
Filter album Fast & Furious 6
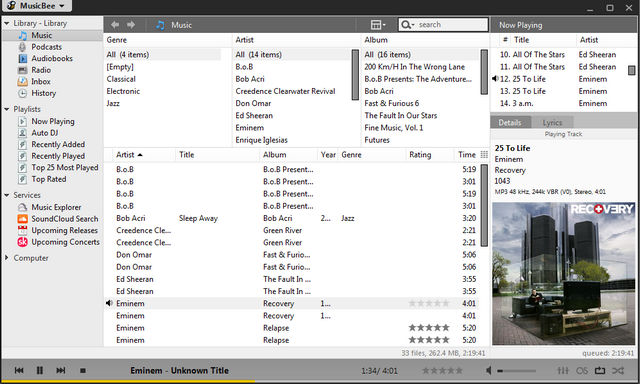tap(392, 104)
